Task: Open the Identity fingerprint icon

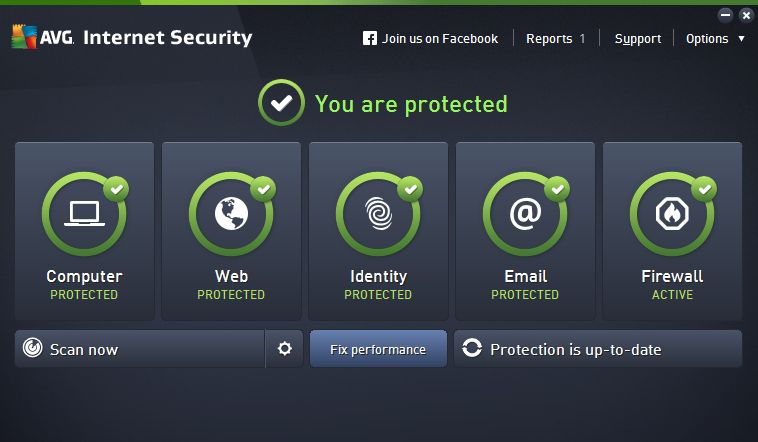Action: [379, 213]
